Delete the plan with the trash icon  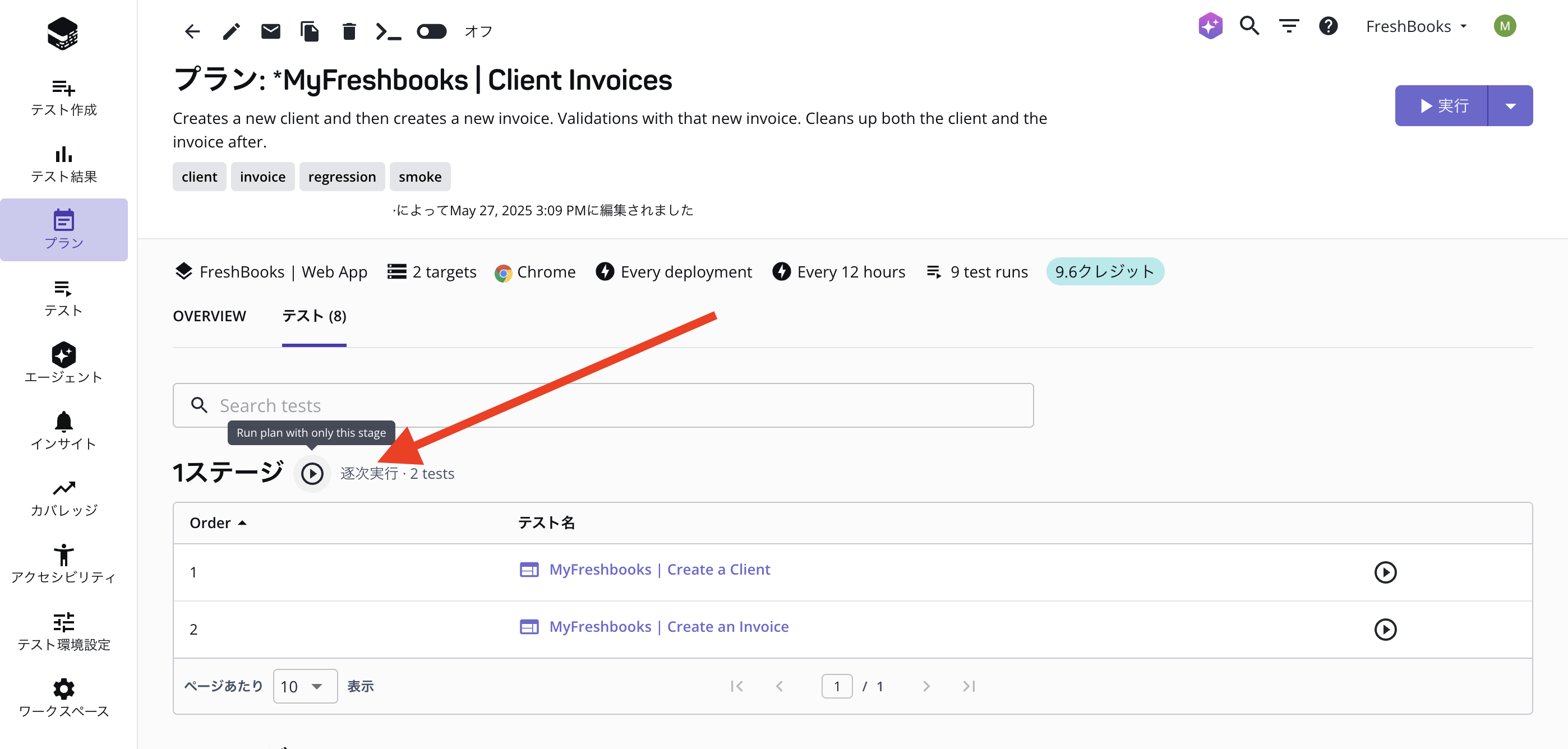(349, 31)
